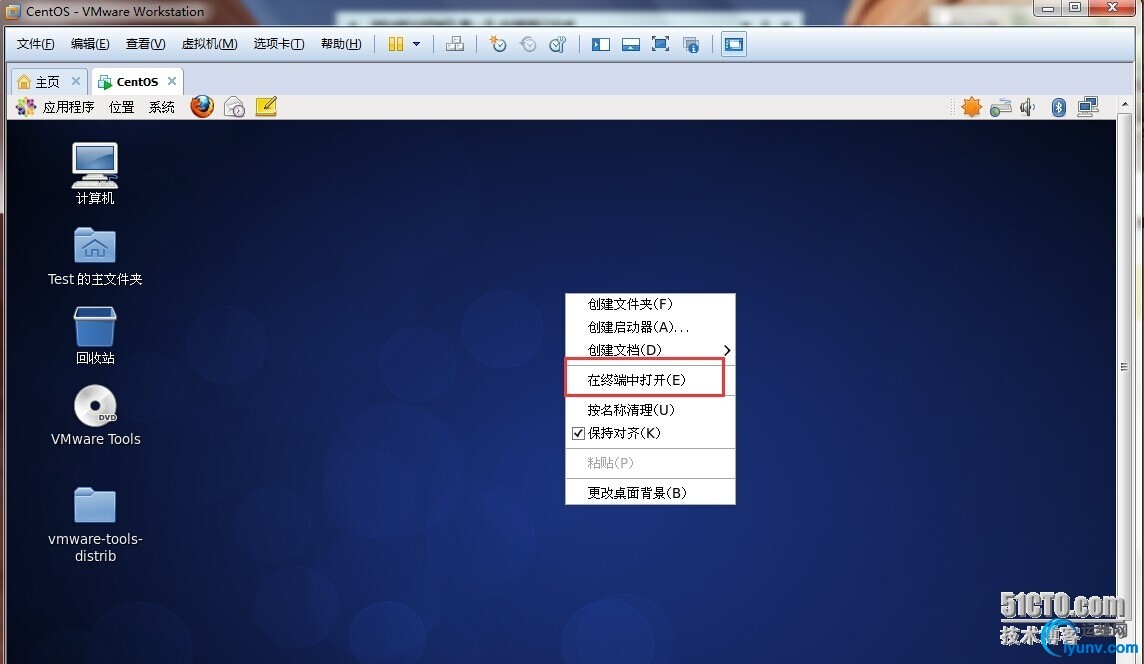
Task: Click the removable drive tray icon
Action: pos(1000,107)
